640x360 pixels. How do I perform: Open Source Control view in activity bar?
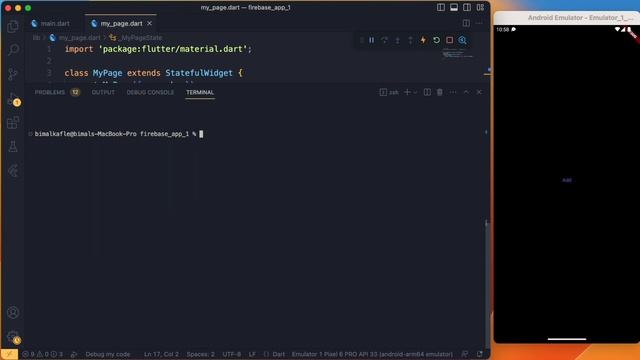(13, 74)
